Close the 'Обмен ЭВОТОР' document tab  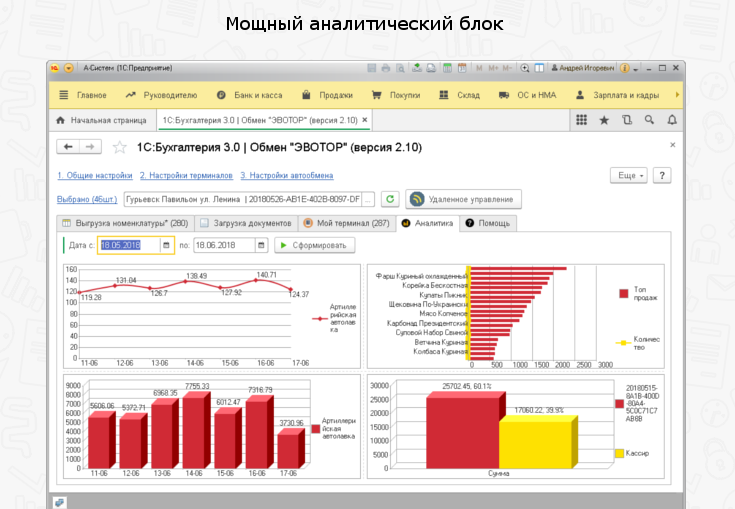(365, 120)
